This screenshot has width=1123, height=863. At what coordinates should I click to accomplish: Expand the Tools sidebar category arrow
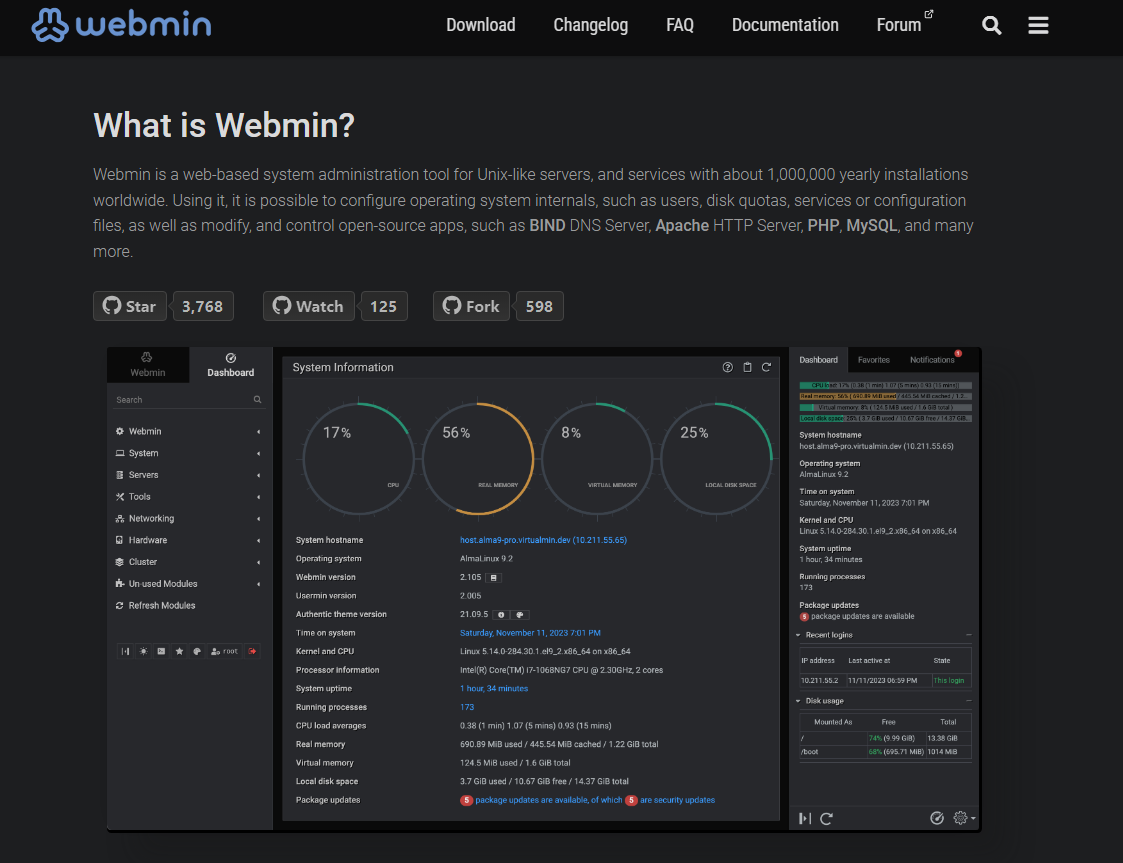tap(259, 497)
